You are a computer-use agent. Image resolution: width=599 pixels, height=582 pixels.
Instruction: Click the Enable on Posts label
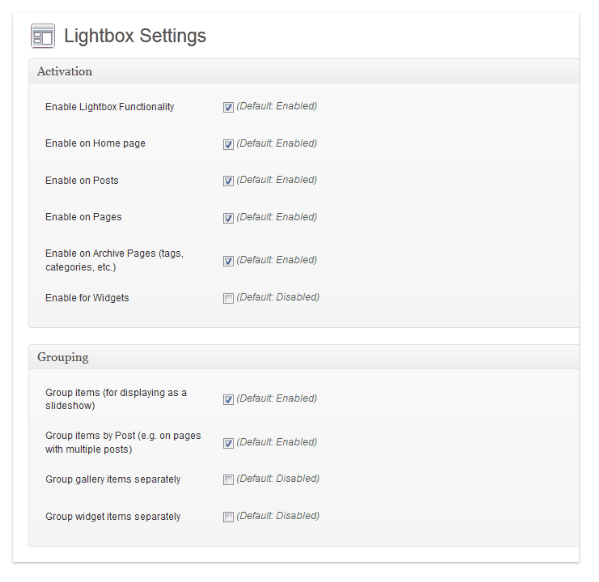pyautogui.click(x=82, y=180)
